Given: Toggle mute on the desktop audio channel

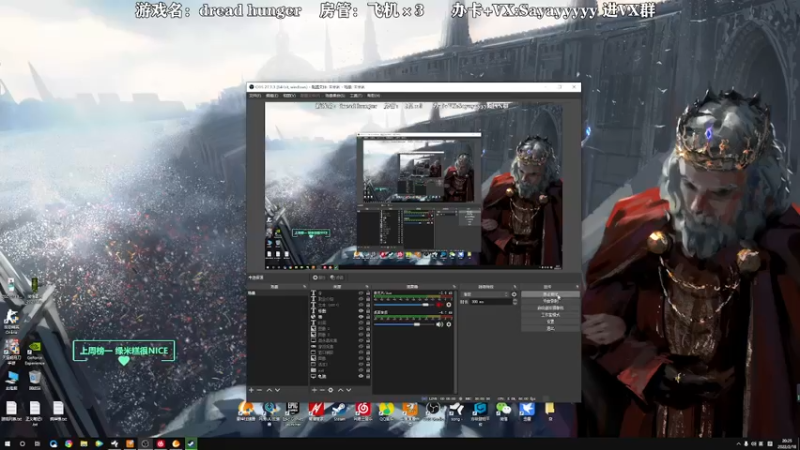Looking at the screenshot, I should pyautogui.click(x=439, y=324).
